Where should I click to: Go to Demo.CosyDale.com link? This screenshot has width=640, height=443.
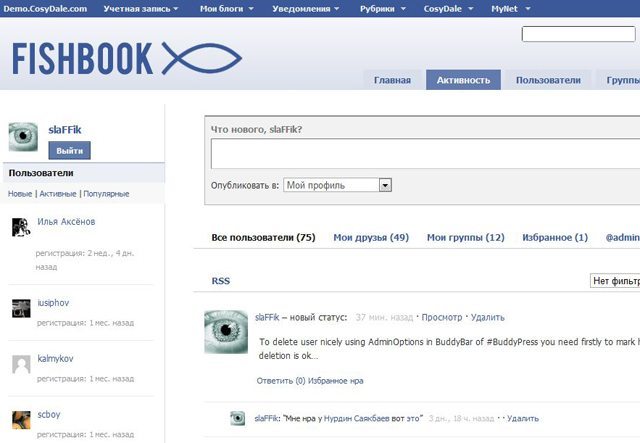pyautogui.click(x=45, y=9)
